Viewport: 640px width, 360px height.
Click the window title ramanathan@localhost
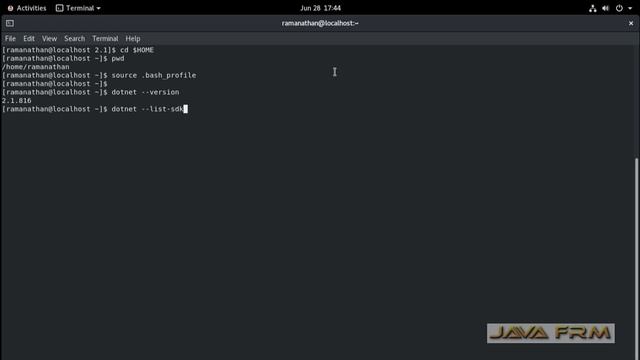click(320, 23)
